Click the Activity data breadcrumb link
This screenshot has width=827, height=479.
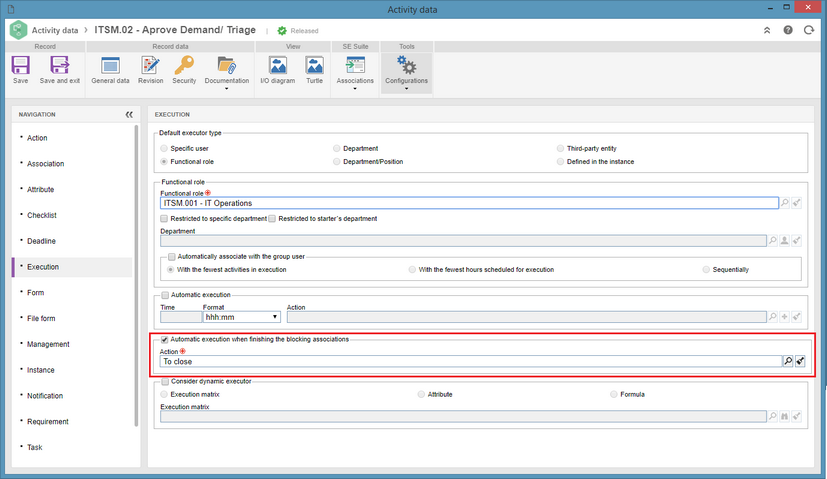(x=55, y=30)
